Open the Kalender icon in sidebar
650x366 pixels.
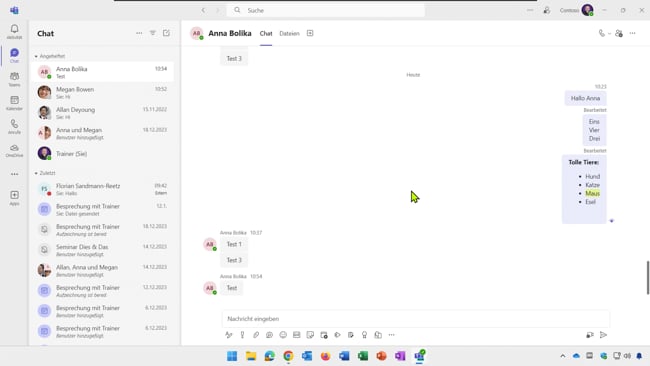[x=14, y=102]
